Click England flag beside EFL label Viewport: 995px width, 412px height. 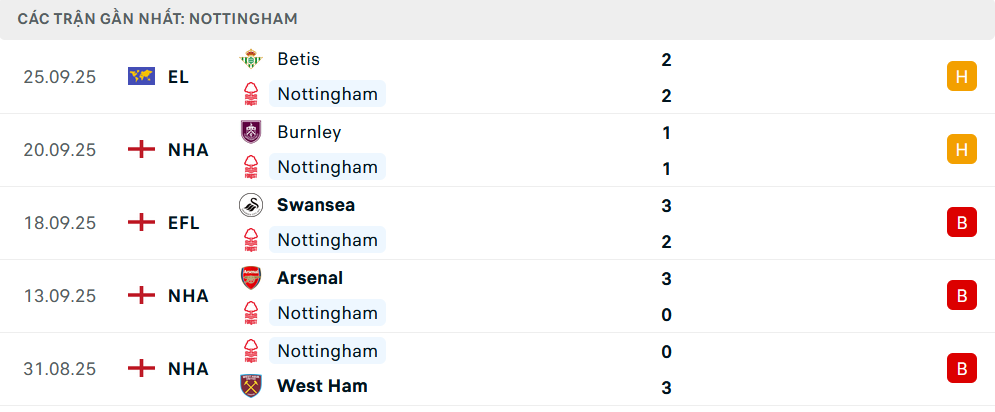(142, 223)
